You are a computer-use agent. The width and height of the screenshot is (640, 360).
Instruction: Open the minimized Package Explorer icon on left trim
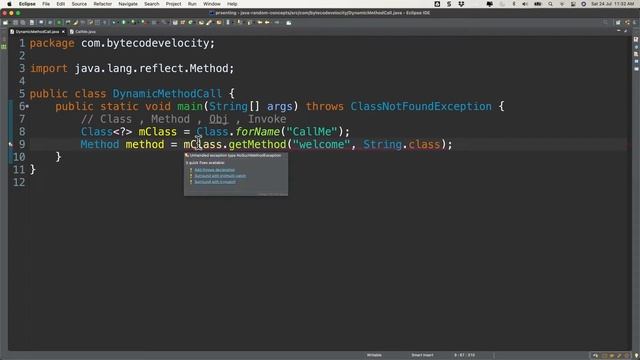[4, 47]
